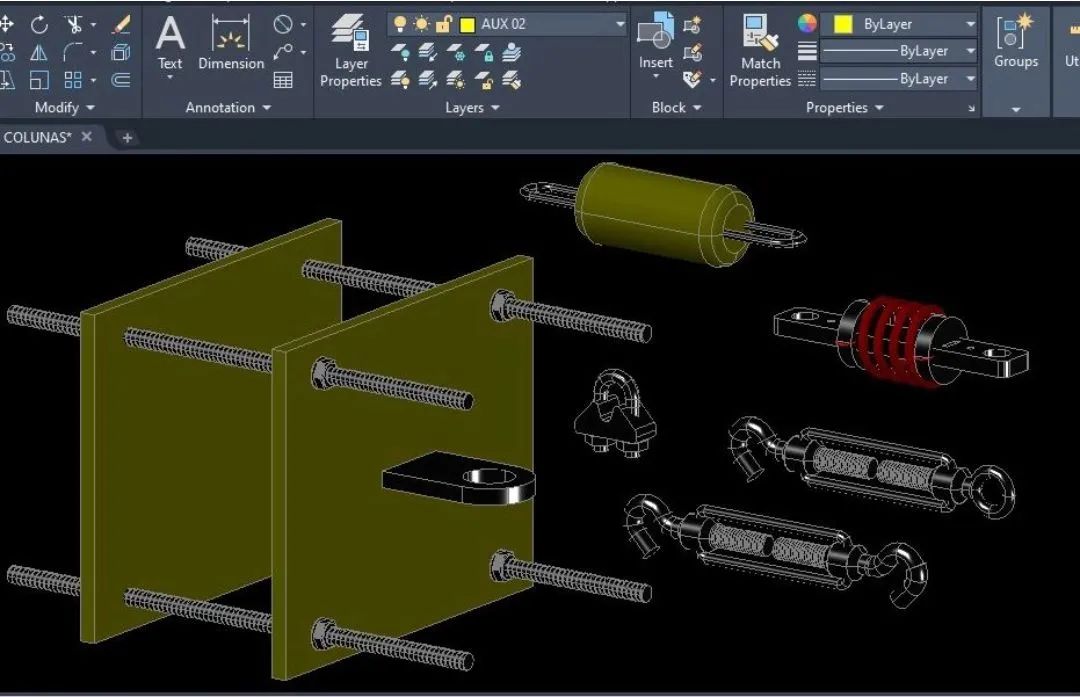Click the Thaw All Layers icon
Image resolution: width=1080 pixels, height=697 pixels.
coord(455,80)
